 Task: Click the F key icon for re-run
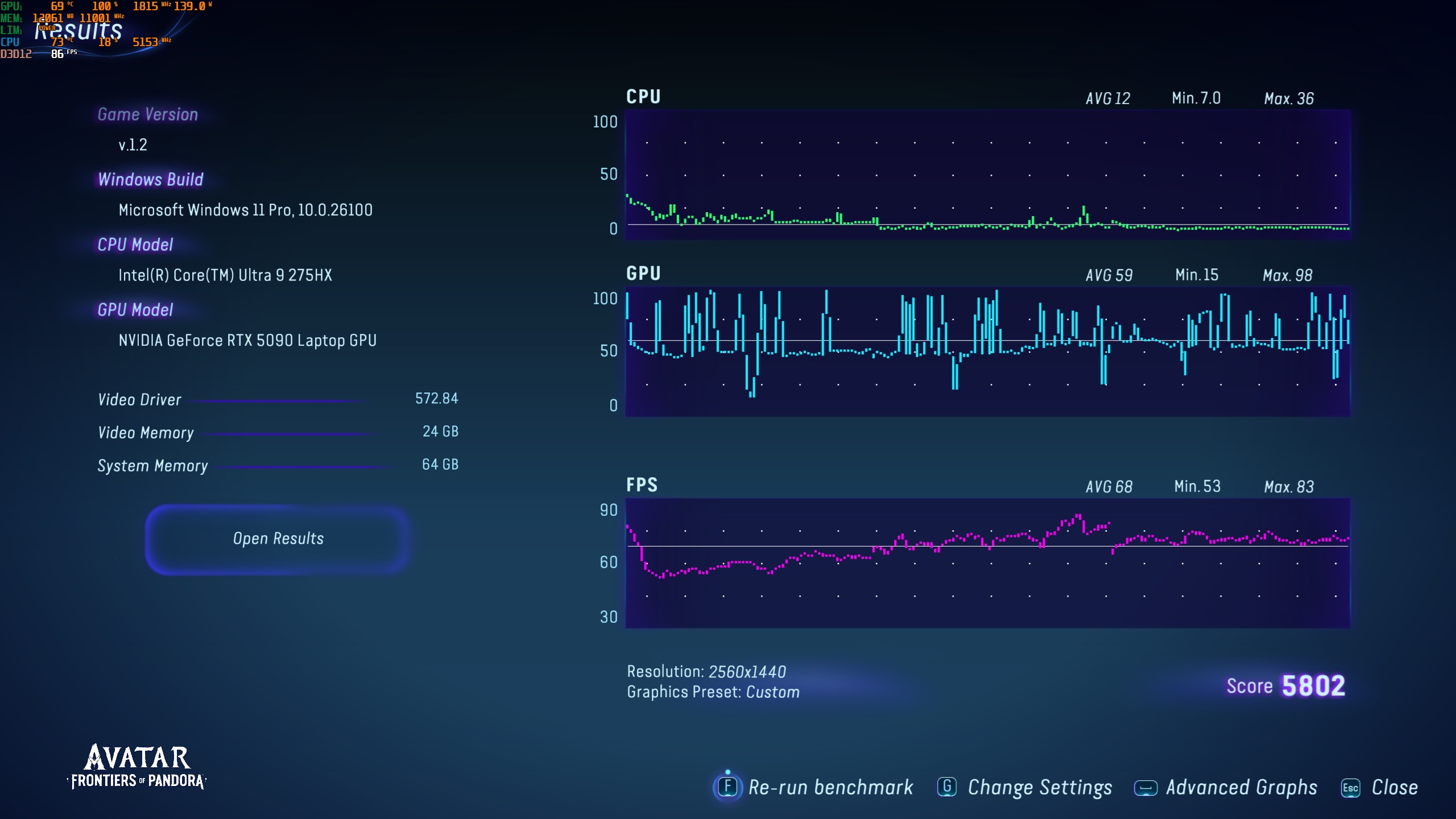pyautogui.click(x=727, y=787)
